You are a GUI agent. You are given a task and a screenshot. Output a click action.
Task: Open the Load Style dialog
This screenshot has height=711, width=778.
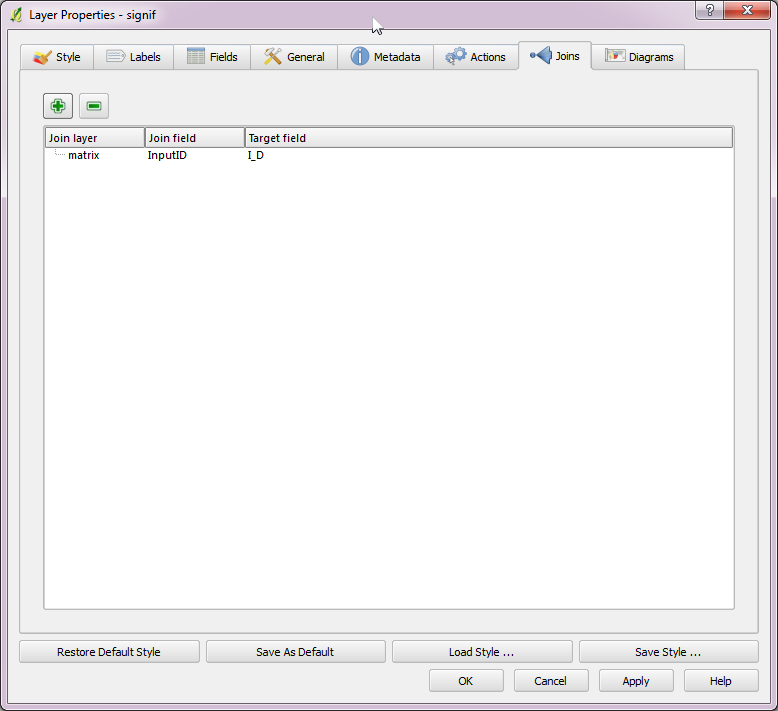click(x=482, y=652)
